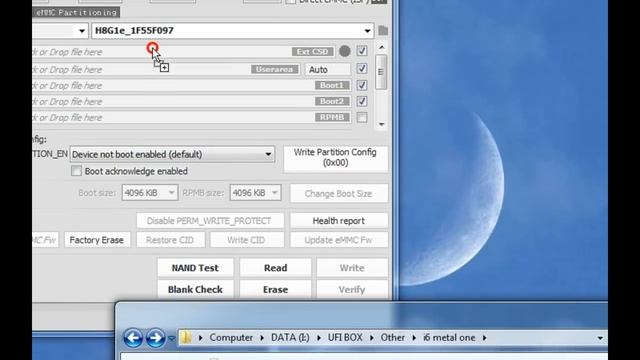Uncheck the Boot2 partition checkbox

click(362, 101)
